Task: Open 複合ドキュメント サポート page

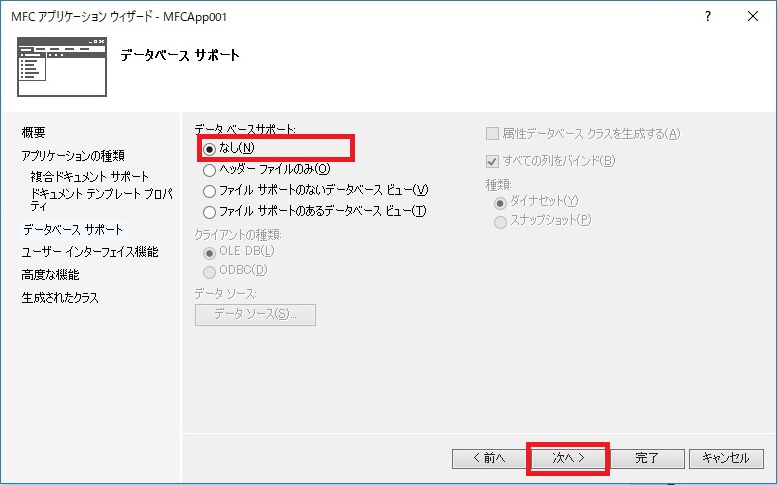Action: 90,177
